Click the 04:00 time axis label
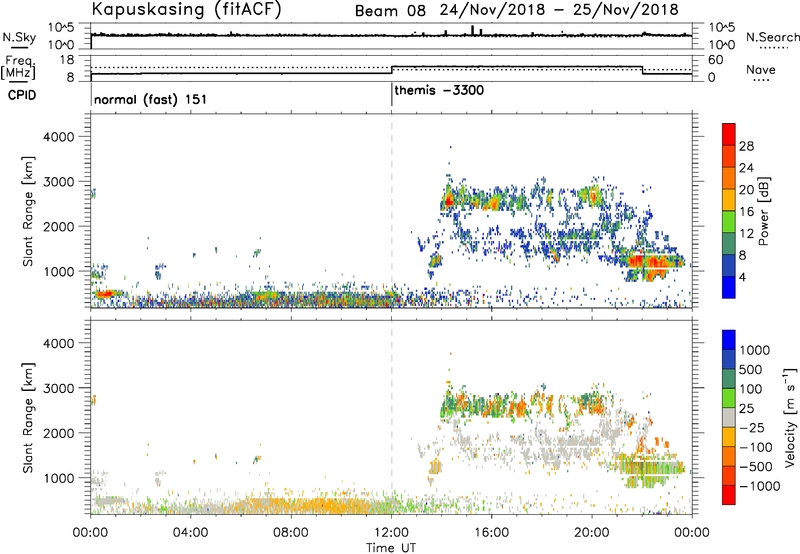The width and height of the screenshot is (800, 554). click(191, 533)
